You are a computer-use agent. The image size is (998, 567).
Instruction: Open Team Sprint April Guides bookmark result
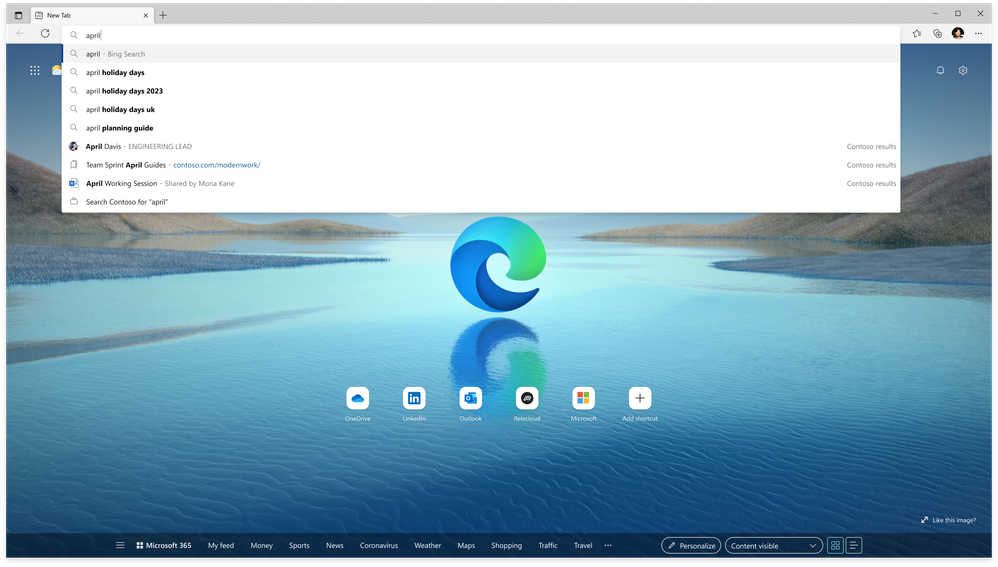(x=481, y=165)
